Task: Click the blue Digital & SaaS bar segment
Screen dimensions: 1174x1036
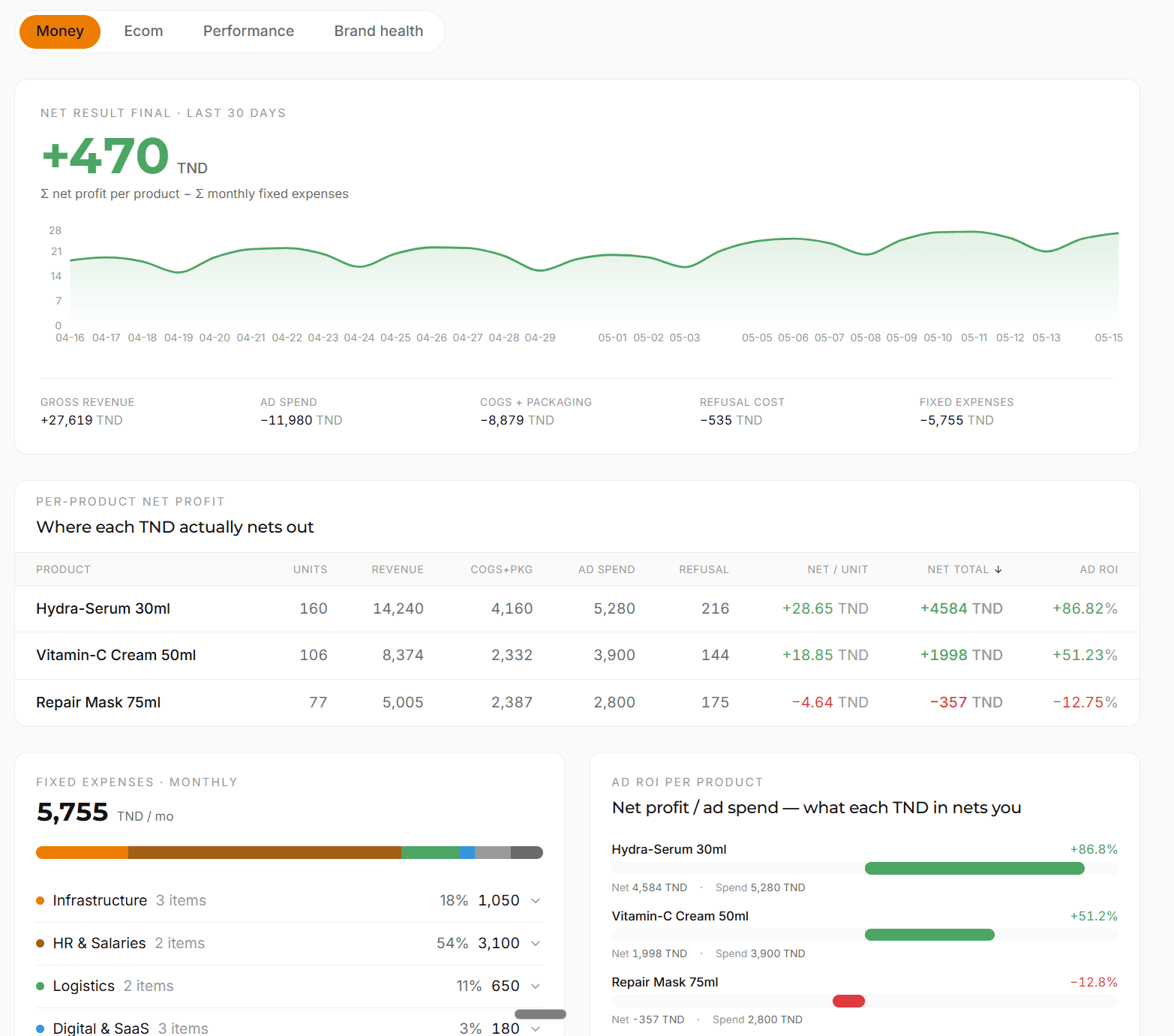Action: [x=467, y=852]
